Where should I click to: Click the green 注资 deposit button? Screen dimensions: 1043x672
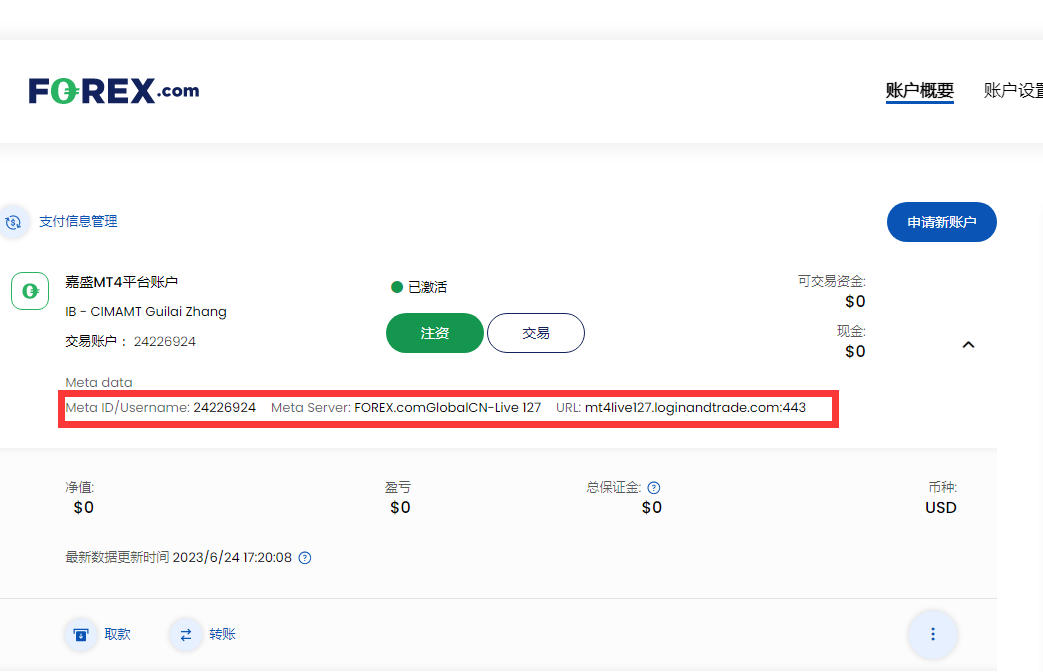pyautogui.click(x=434, y=333)
